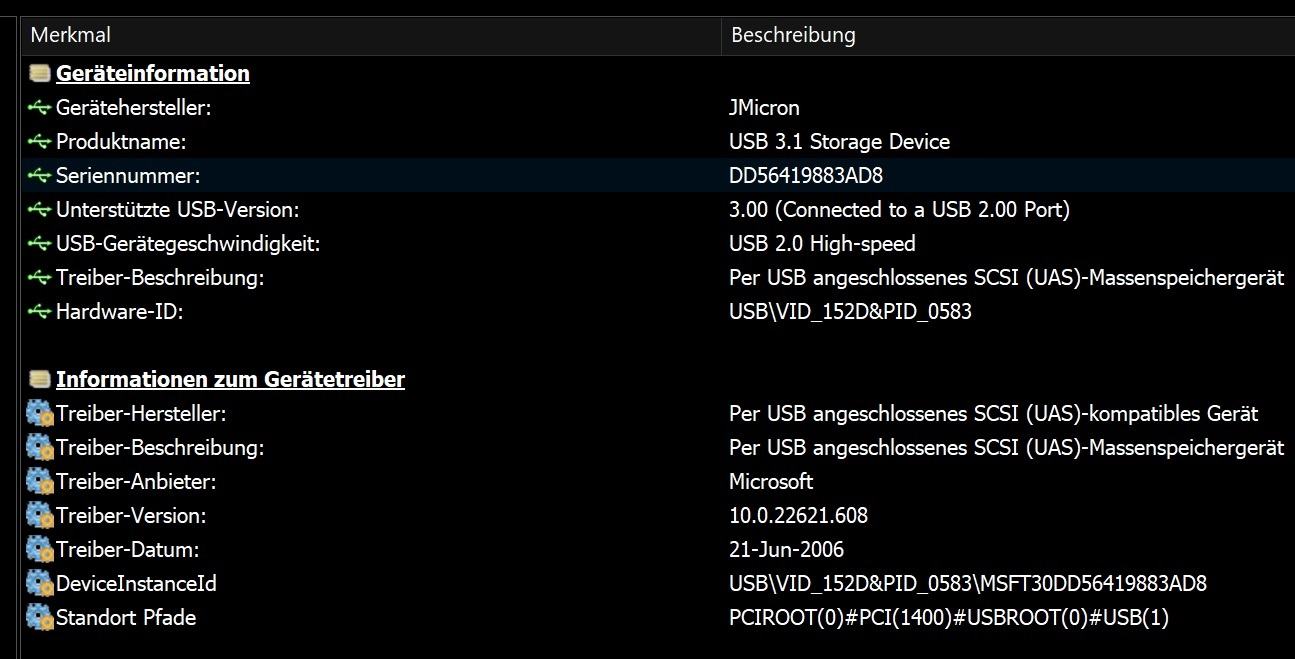Click the USB icon beside Seriennummer

tap(40, 176)
